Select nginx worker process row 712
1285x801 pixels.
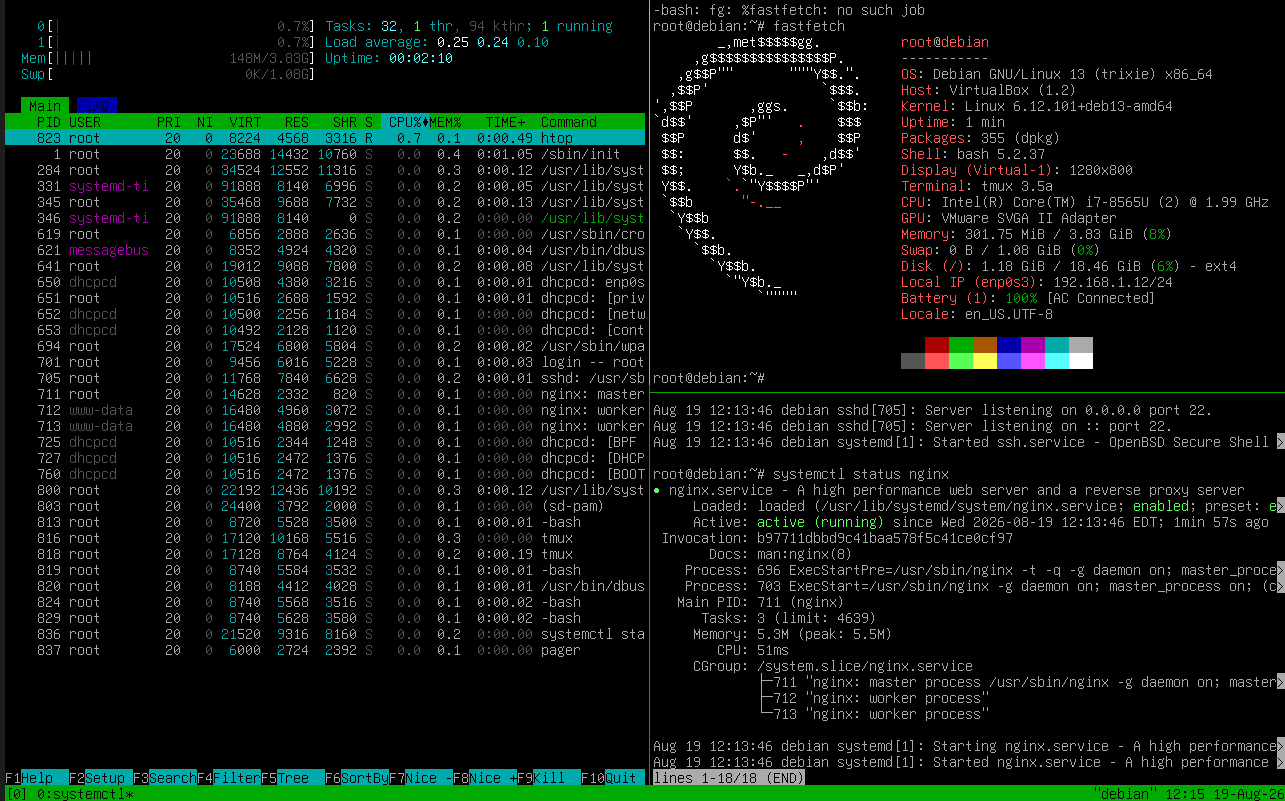325,410
